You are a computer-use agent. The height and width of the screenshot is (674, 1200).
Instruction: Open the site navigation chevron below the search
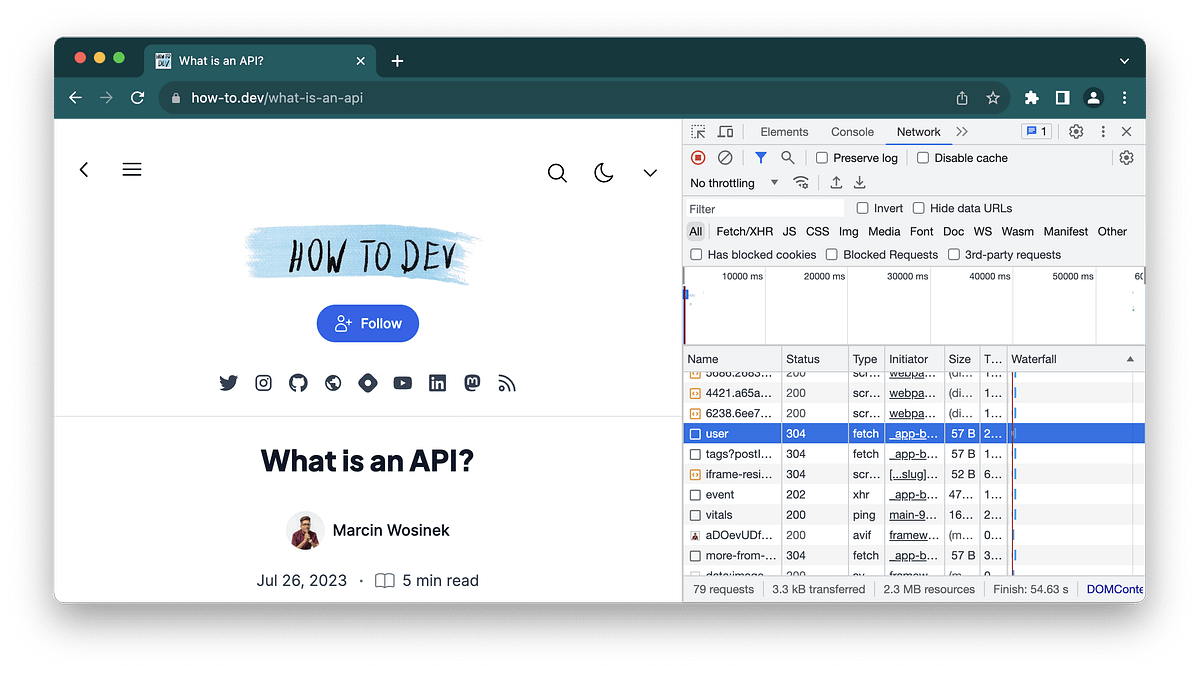coord(650,172)
